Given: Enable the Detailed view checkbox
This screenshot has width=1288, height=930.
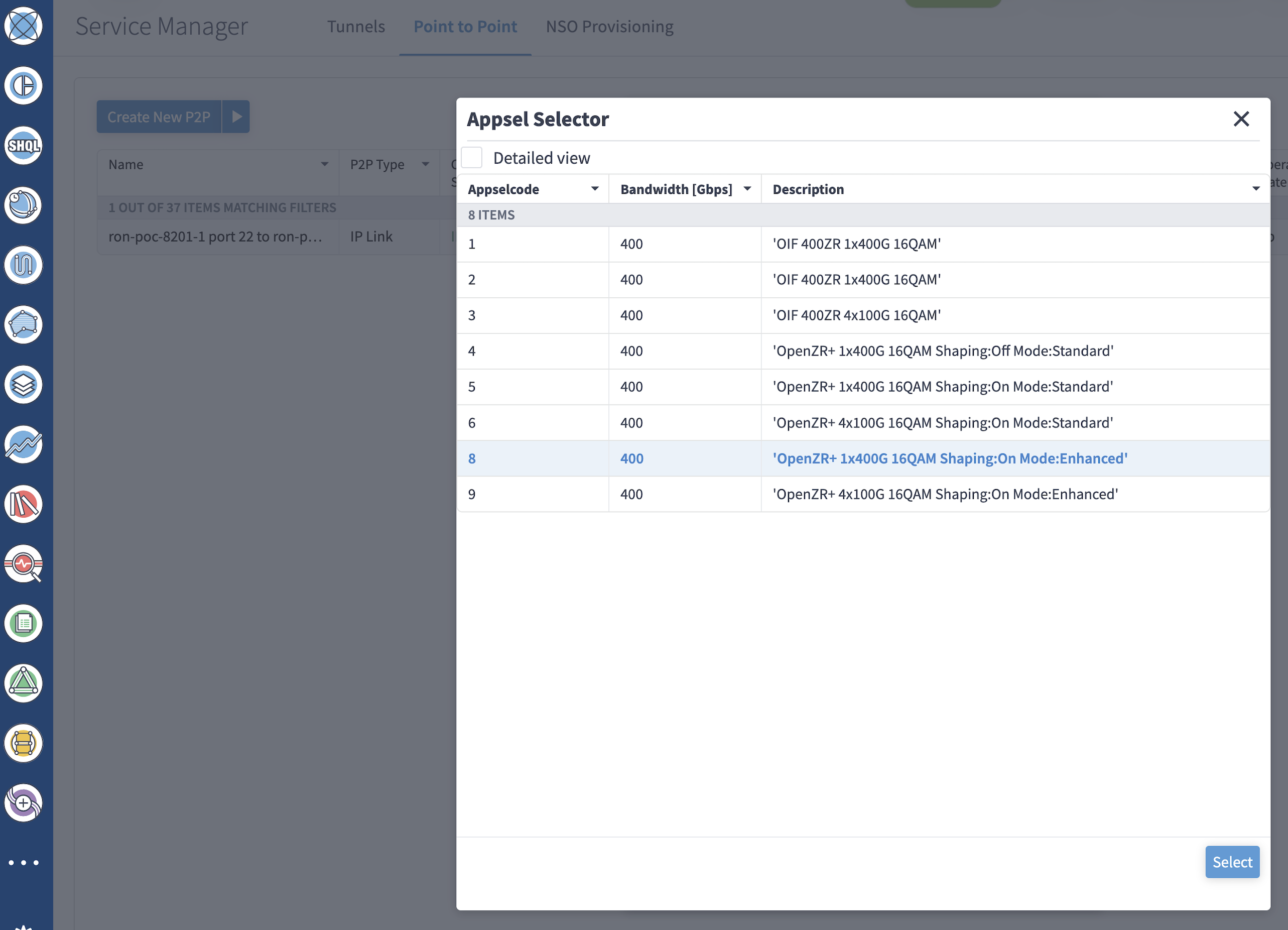Looking at the screenshot, I should [x=471, y=158].
